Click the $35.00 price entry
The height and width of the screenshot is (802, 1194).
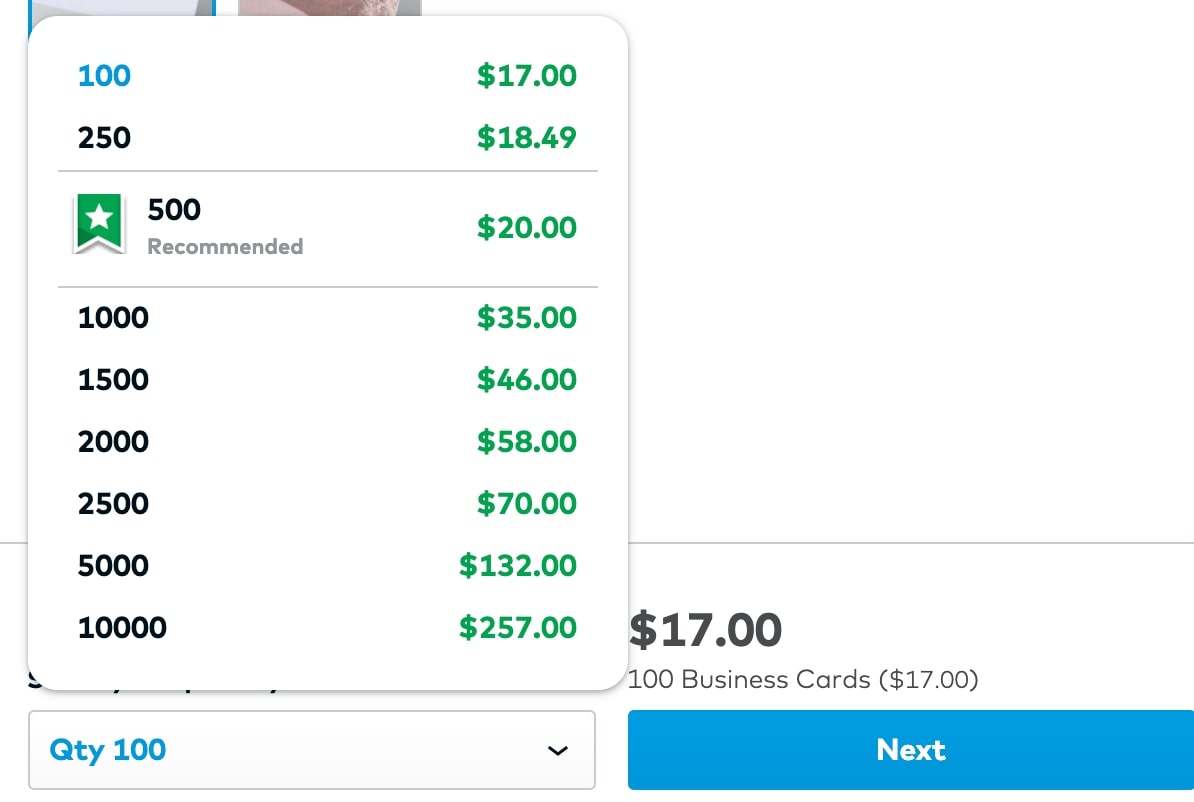click(526, 318)
